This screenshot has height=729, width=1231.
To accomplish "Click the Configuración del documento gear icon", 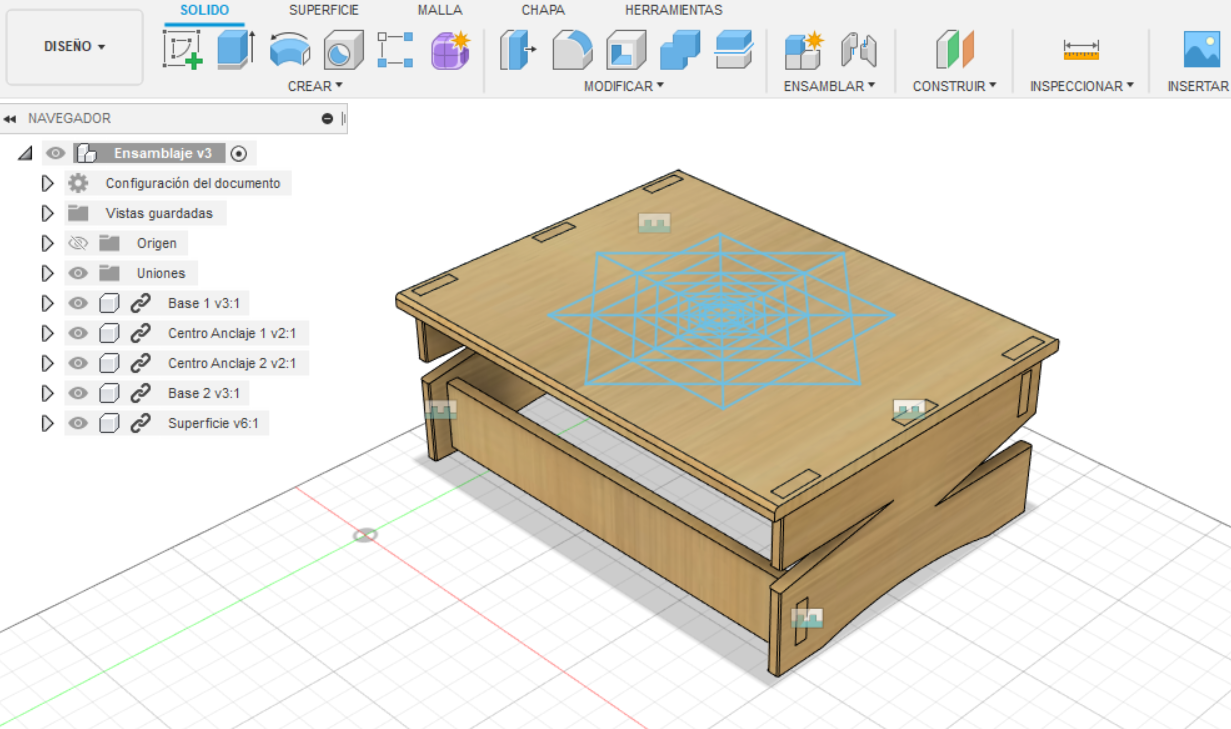I will click(x=78, y=183).
